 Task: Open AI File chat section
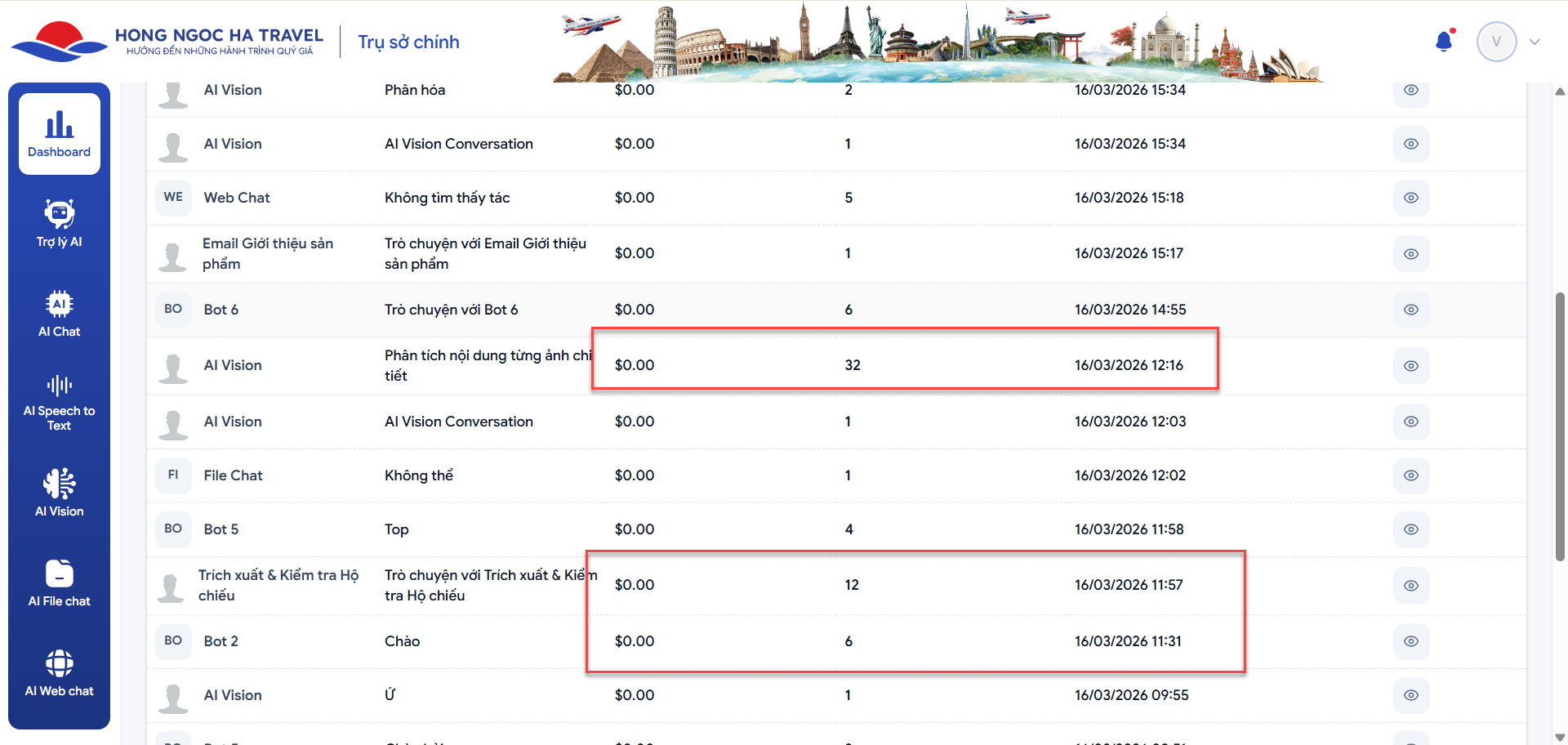tap(59, 582)
